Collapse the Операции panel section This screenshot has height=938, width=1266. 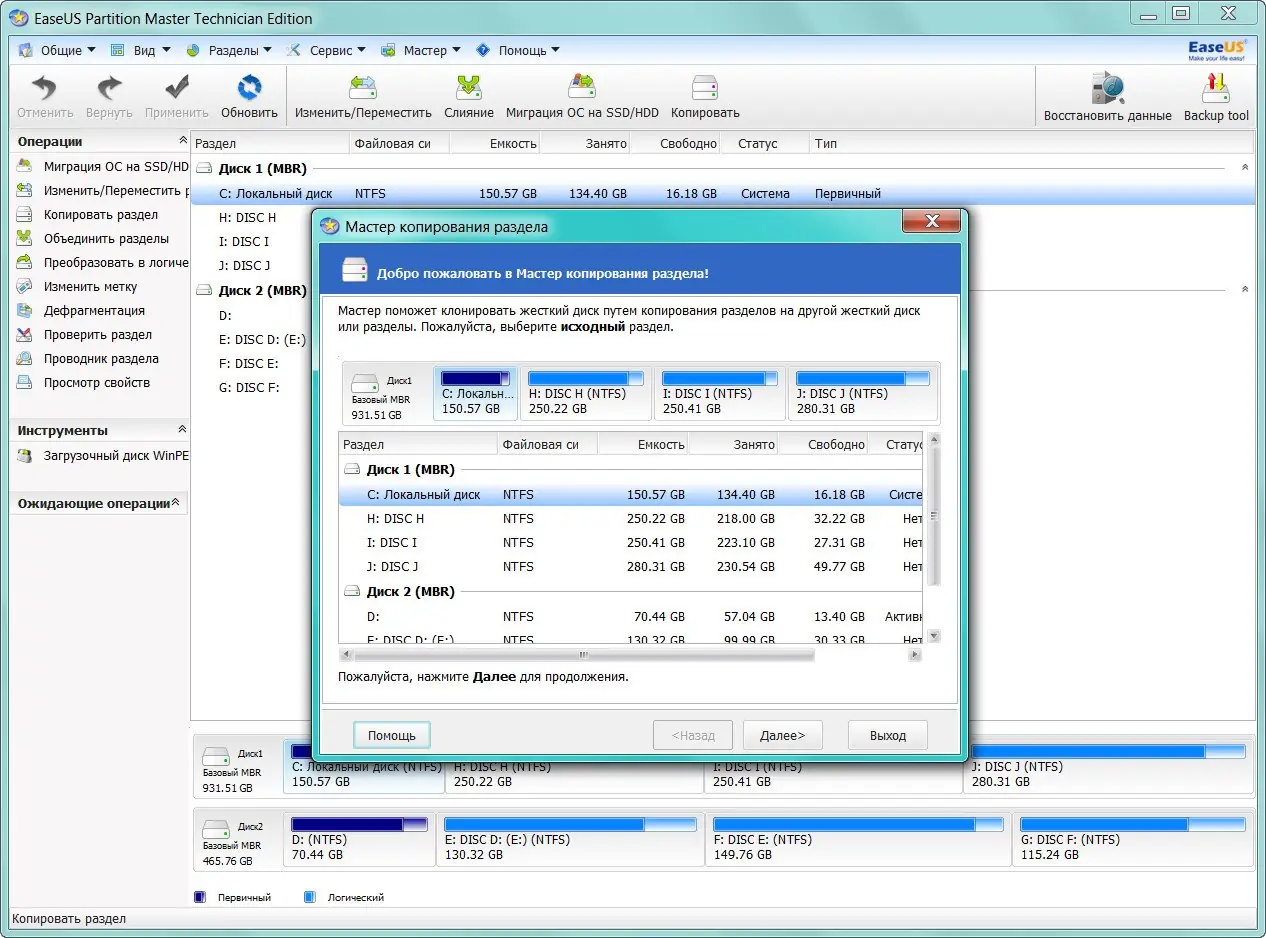182,141
